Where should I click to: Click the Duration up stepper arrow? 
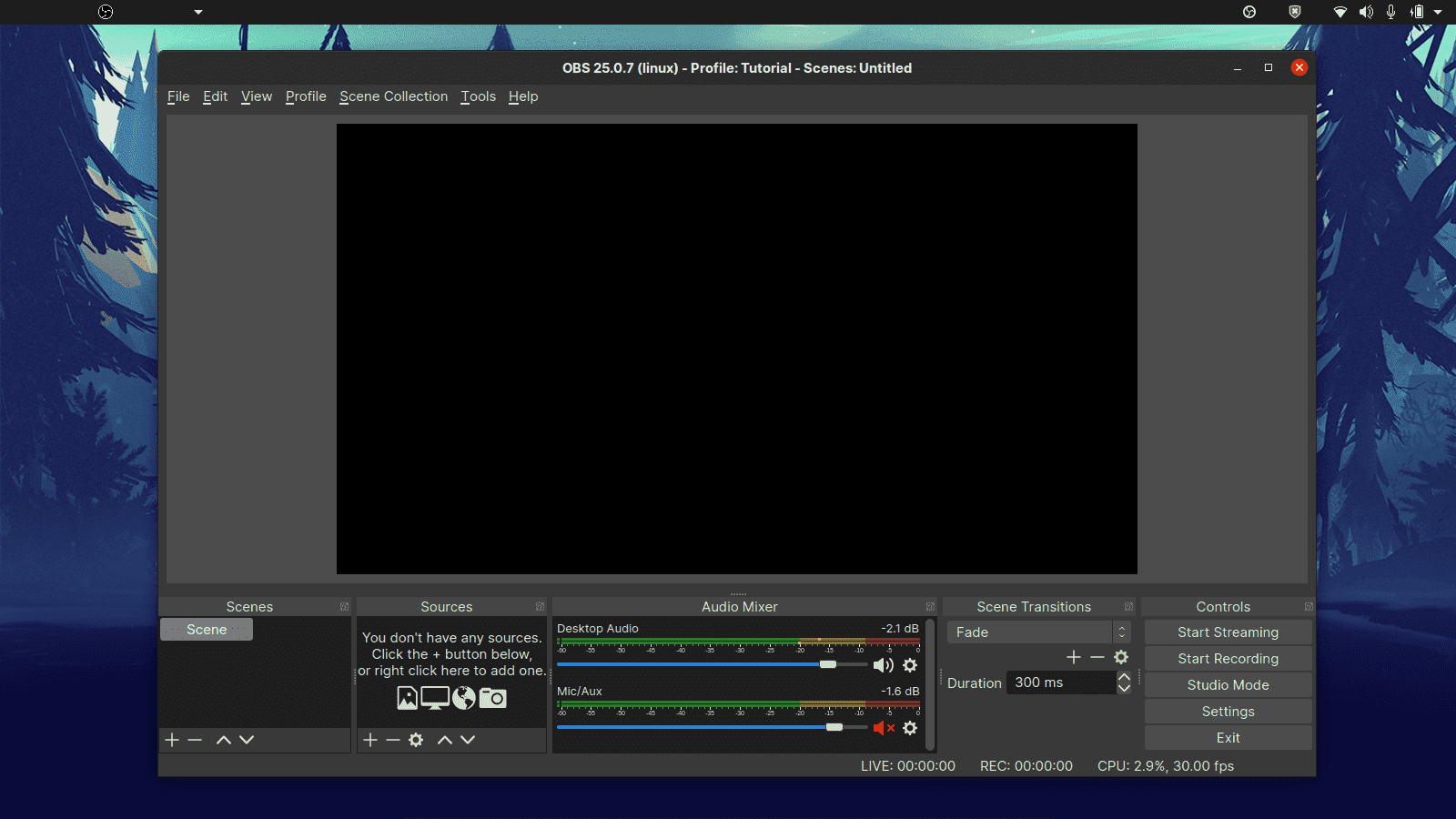(1125, 677)
